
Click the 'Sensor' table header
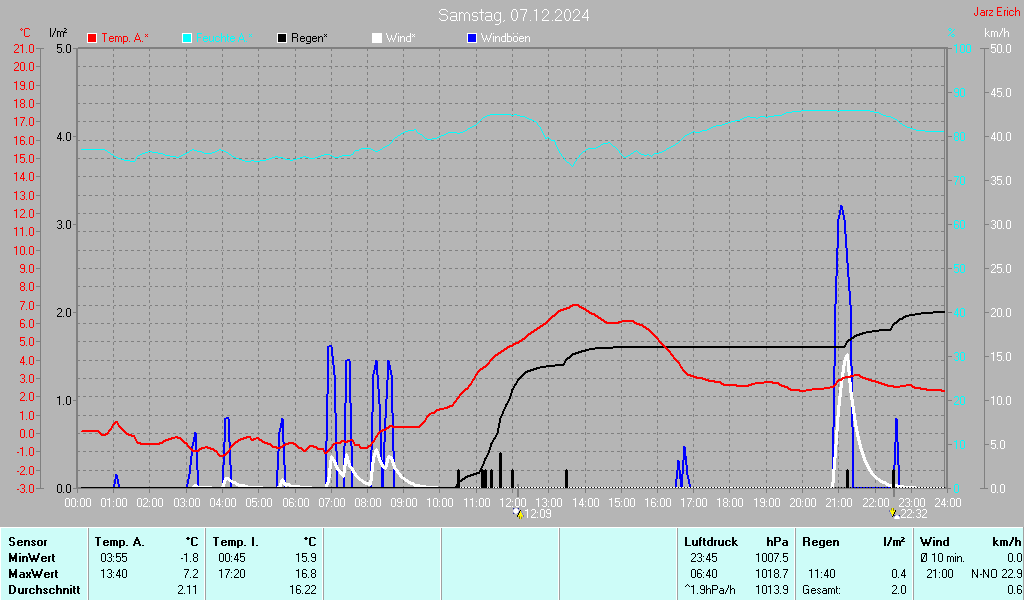(28, 542)
